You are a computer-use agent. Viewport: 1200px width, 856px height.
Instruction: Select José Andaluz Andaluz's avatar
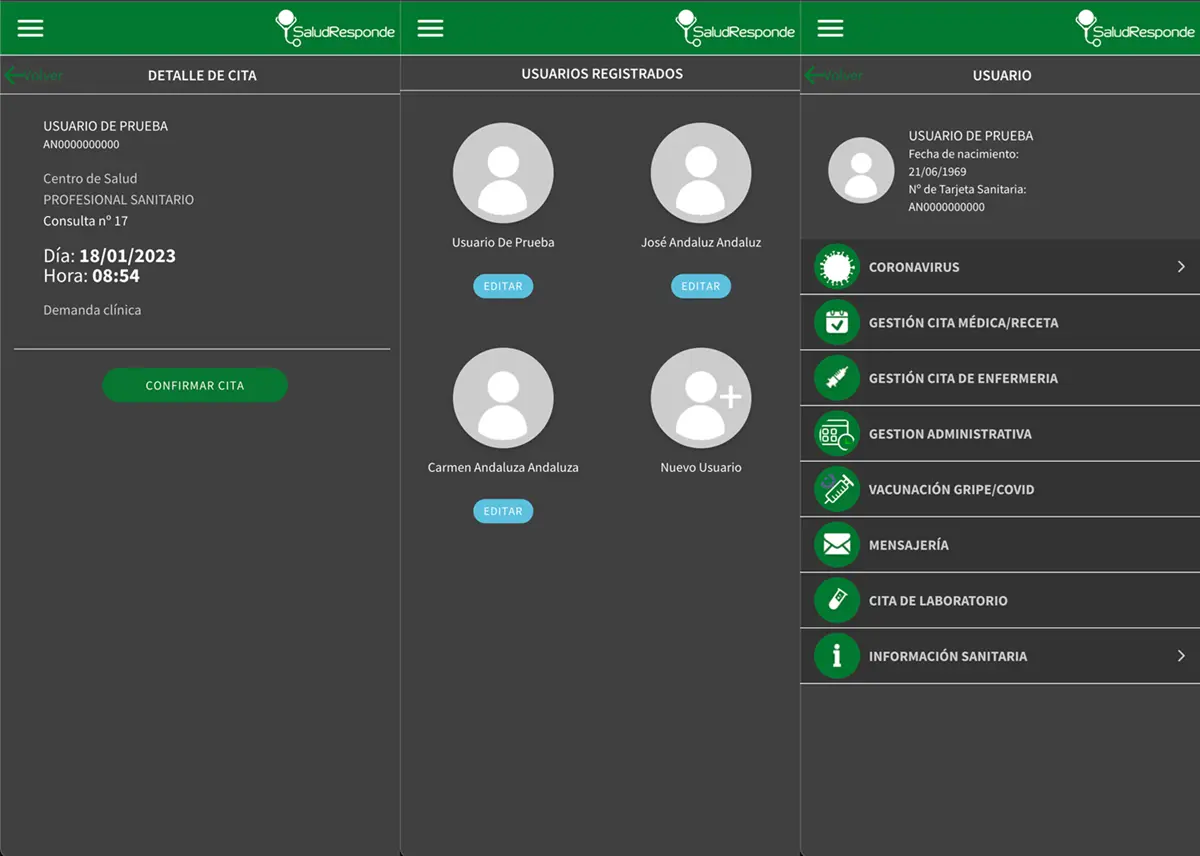[701, 173]
